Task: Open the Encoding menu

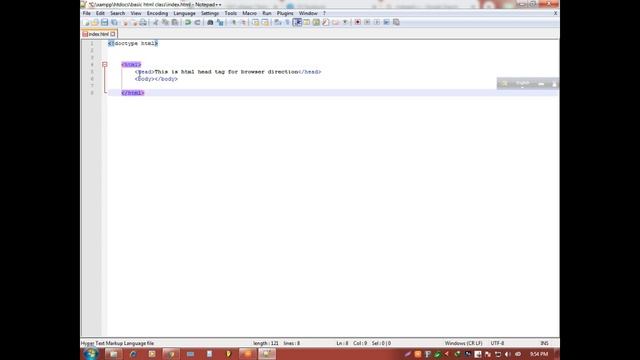Action: tap(157, 13)
